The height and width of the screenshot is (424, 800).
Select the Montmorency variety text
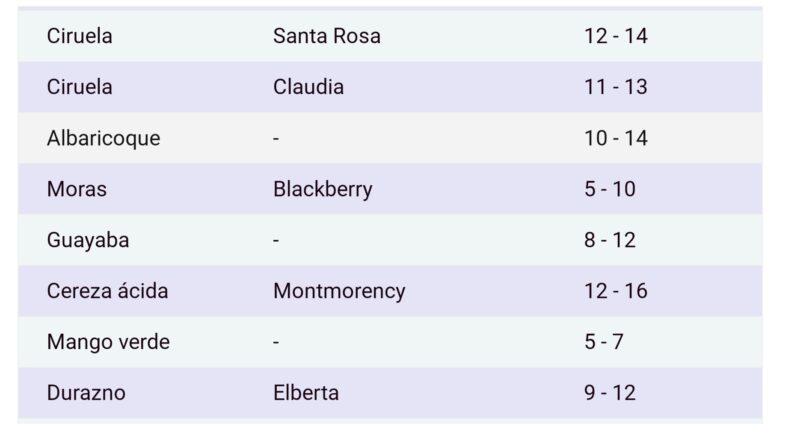click(x=339, y=291)
